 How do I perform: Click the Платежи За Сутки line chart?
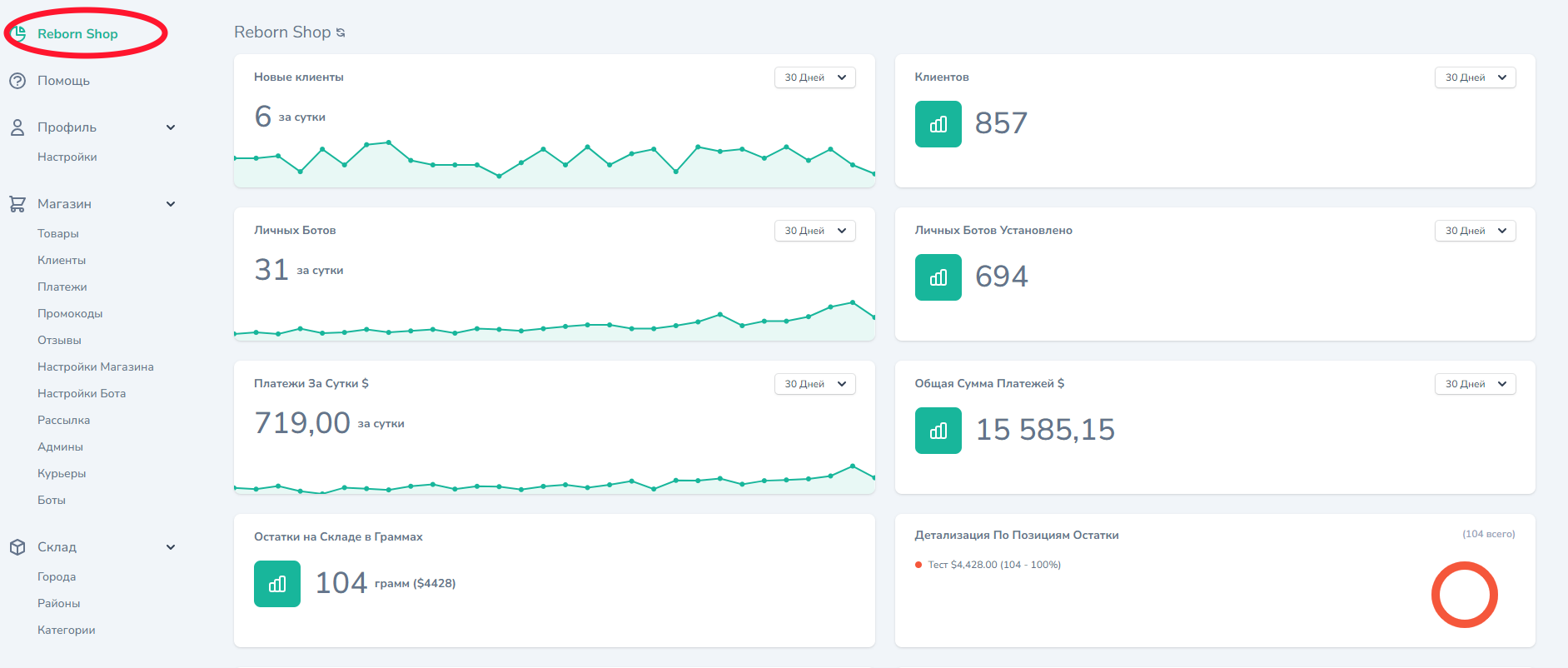(555, 479)
